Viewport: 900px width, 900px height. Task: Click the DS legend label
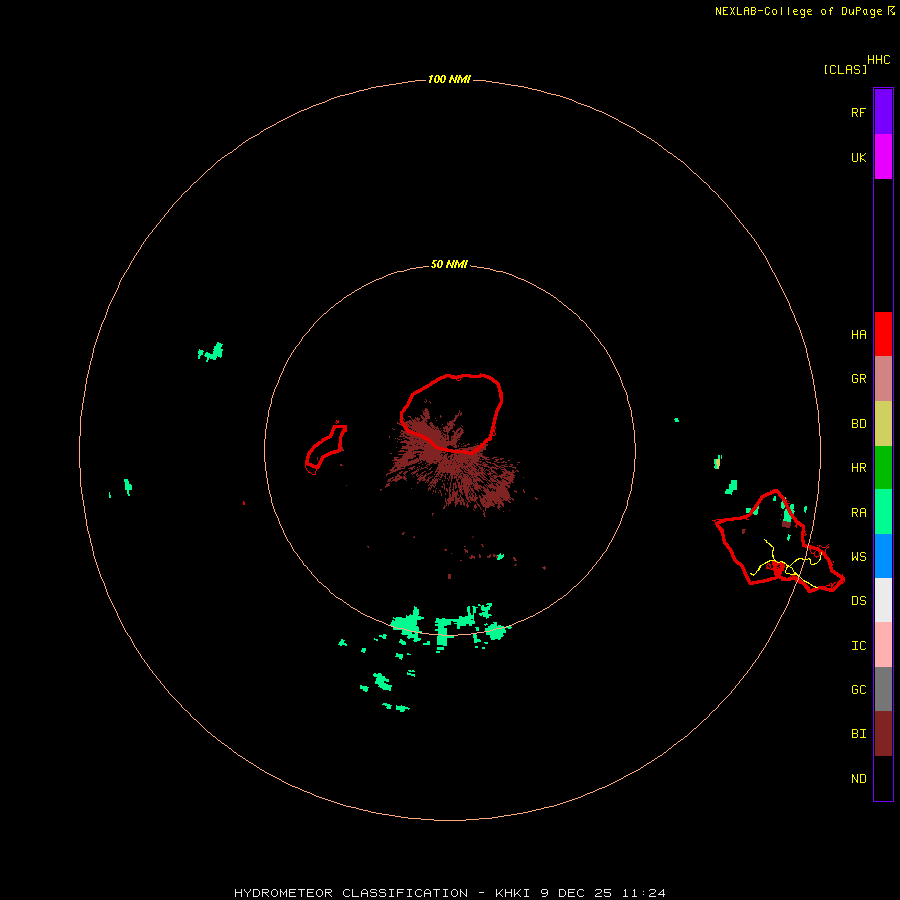click(858, 601)
